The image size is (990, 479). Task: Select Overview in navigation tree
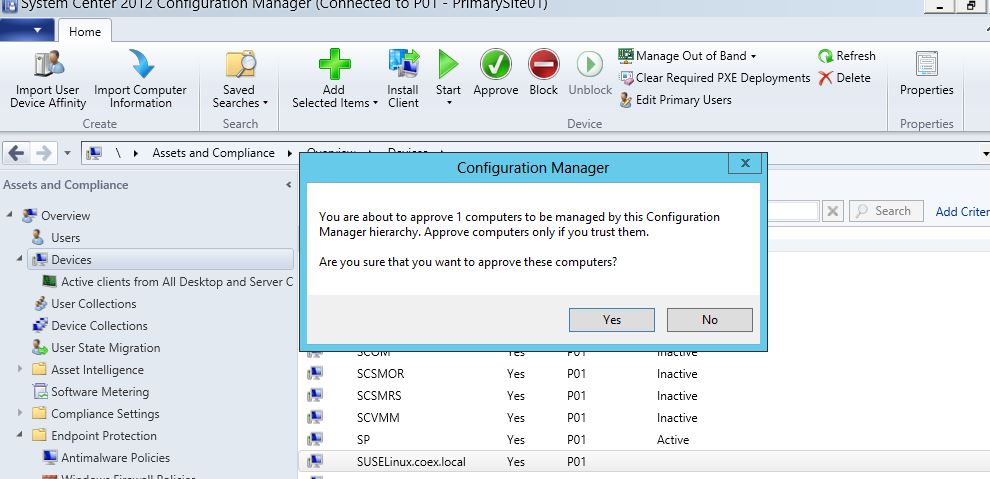tap(65, 216)
